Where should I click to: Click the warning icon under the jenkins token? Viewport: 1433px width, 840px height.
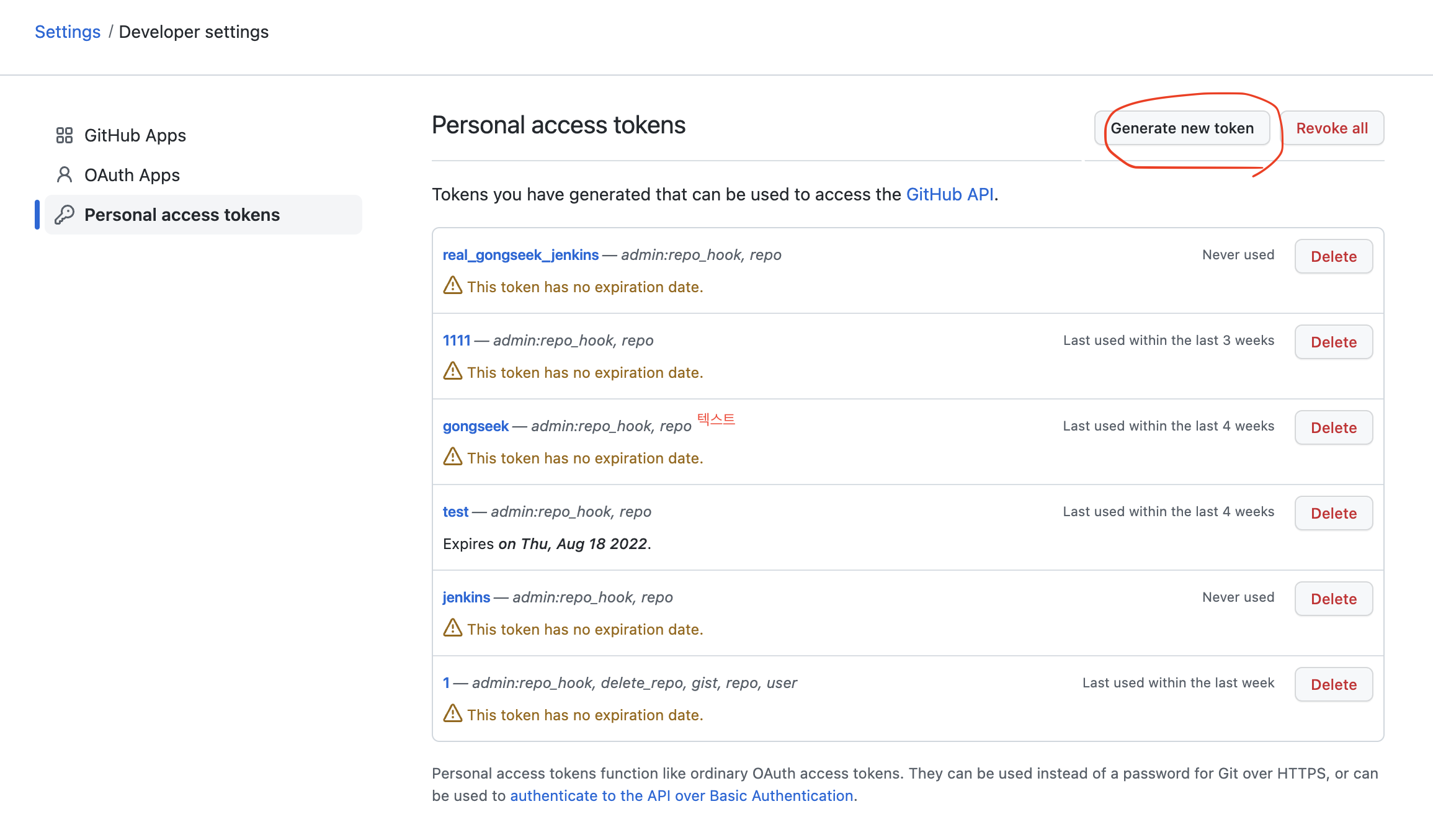pos(453,628)
